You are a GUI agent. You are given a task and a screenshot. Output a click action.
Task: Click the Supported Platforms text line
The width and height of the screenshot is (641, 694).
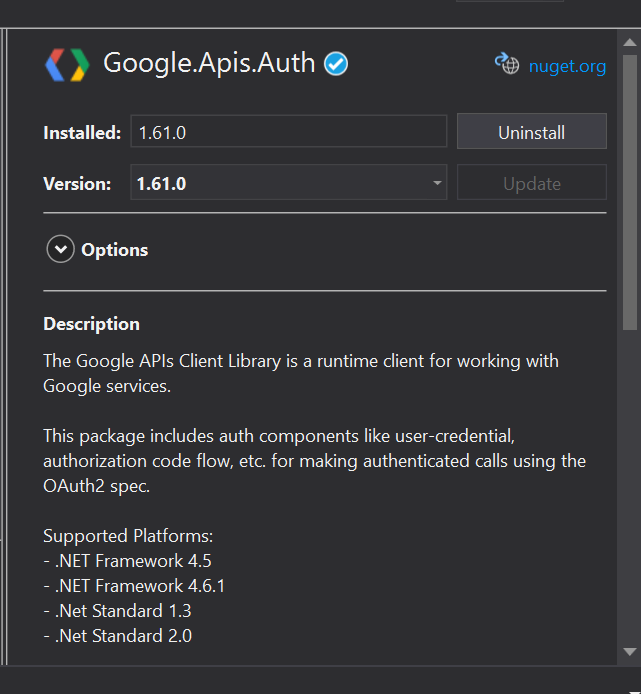pos(128,536)
